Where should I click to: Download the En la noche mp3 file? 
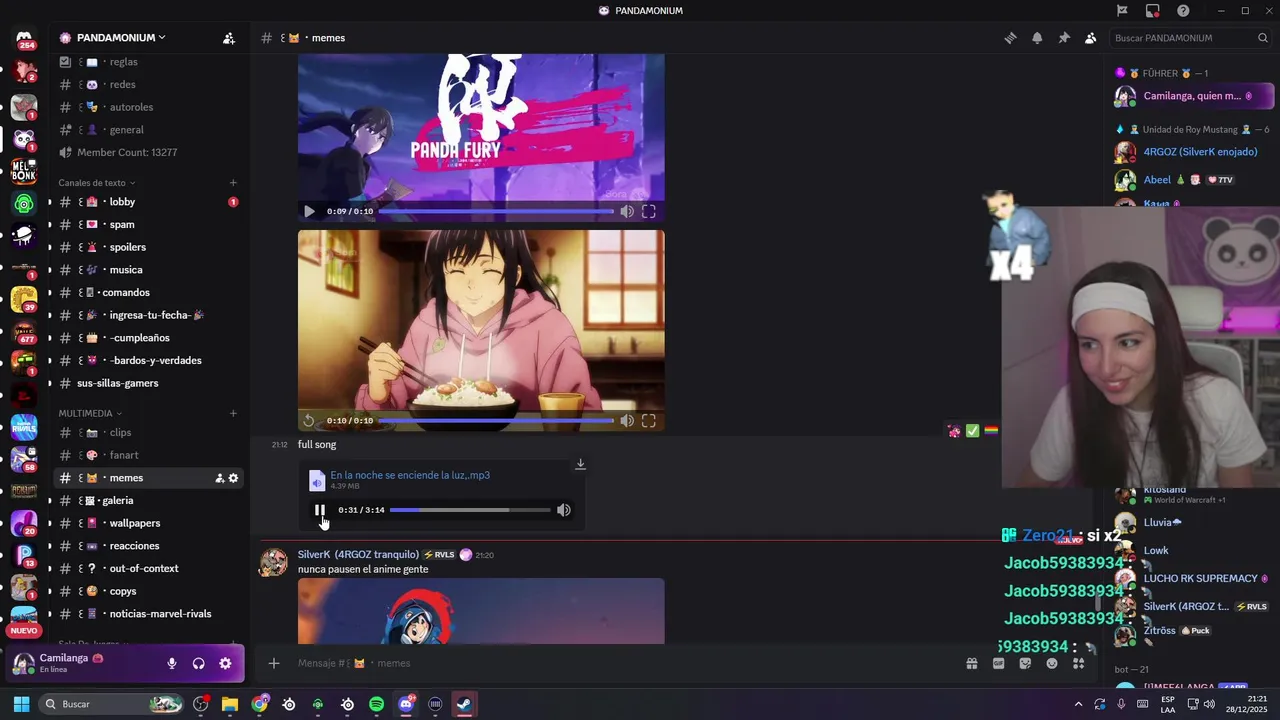[580, 464]
